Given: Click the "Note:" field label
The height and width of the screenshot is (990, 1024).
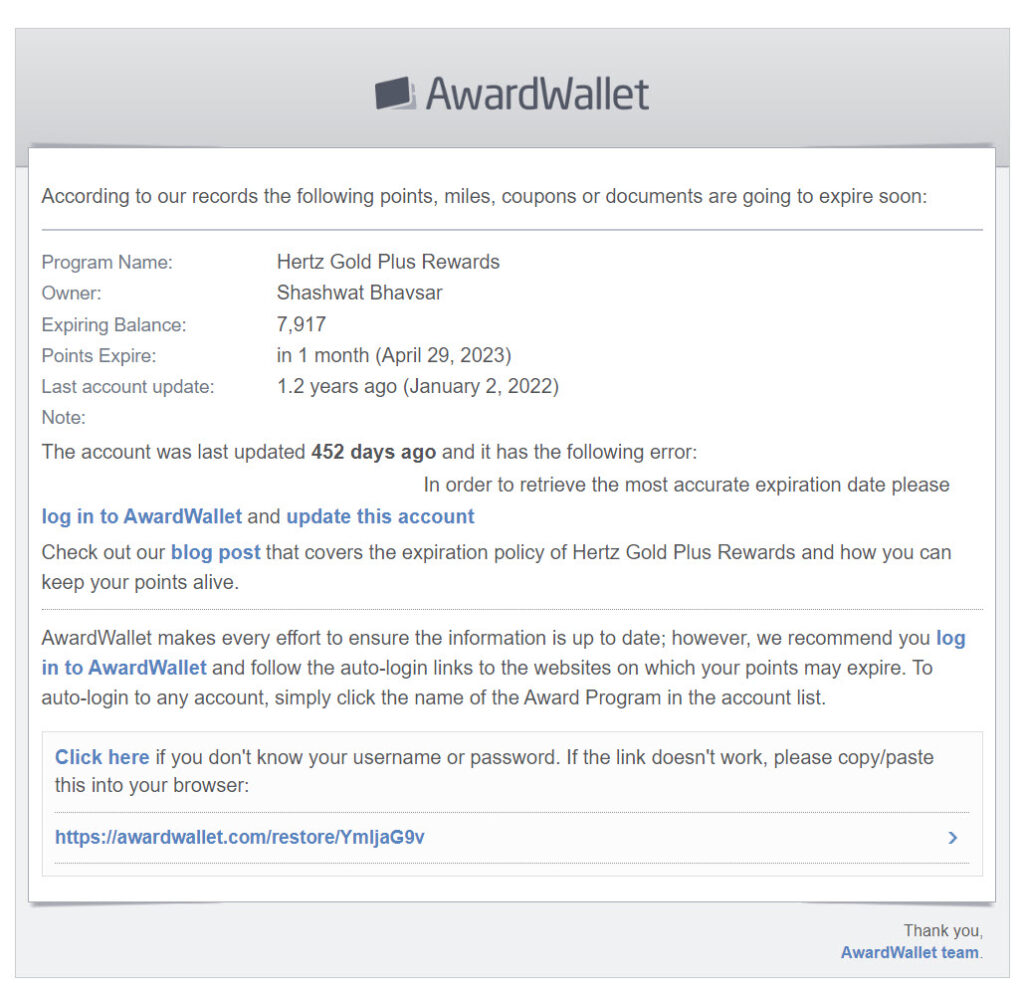Looking at the screenshot, I should (x=64, y=418).
